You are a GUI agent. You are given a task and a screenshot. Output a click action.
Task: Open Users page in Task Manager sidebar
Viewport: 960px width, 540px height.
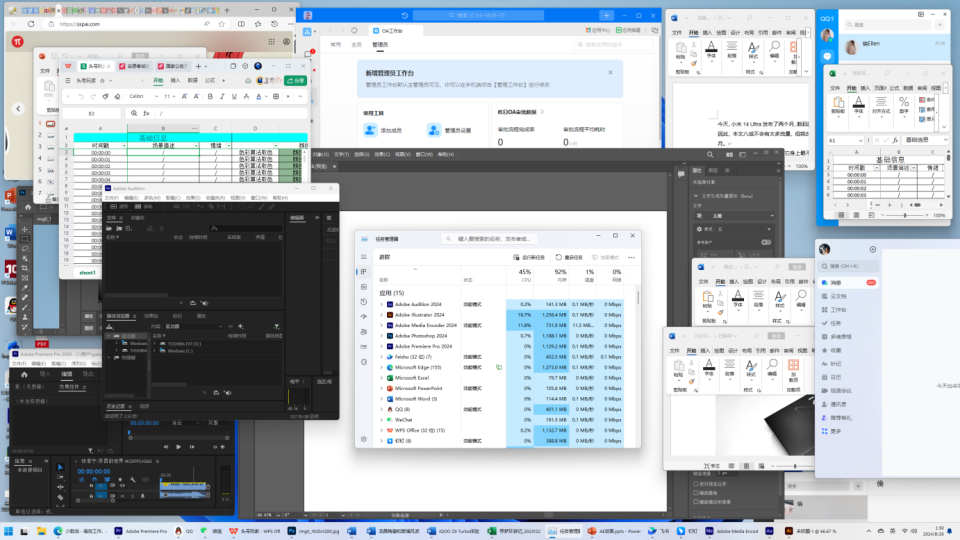point(364,332)
